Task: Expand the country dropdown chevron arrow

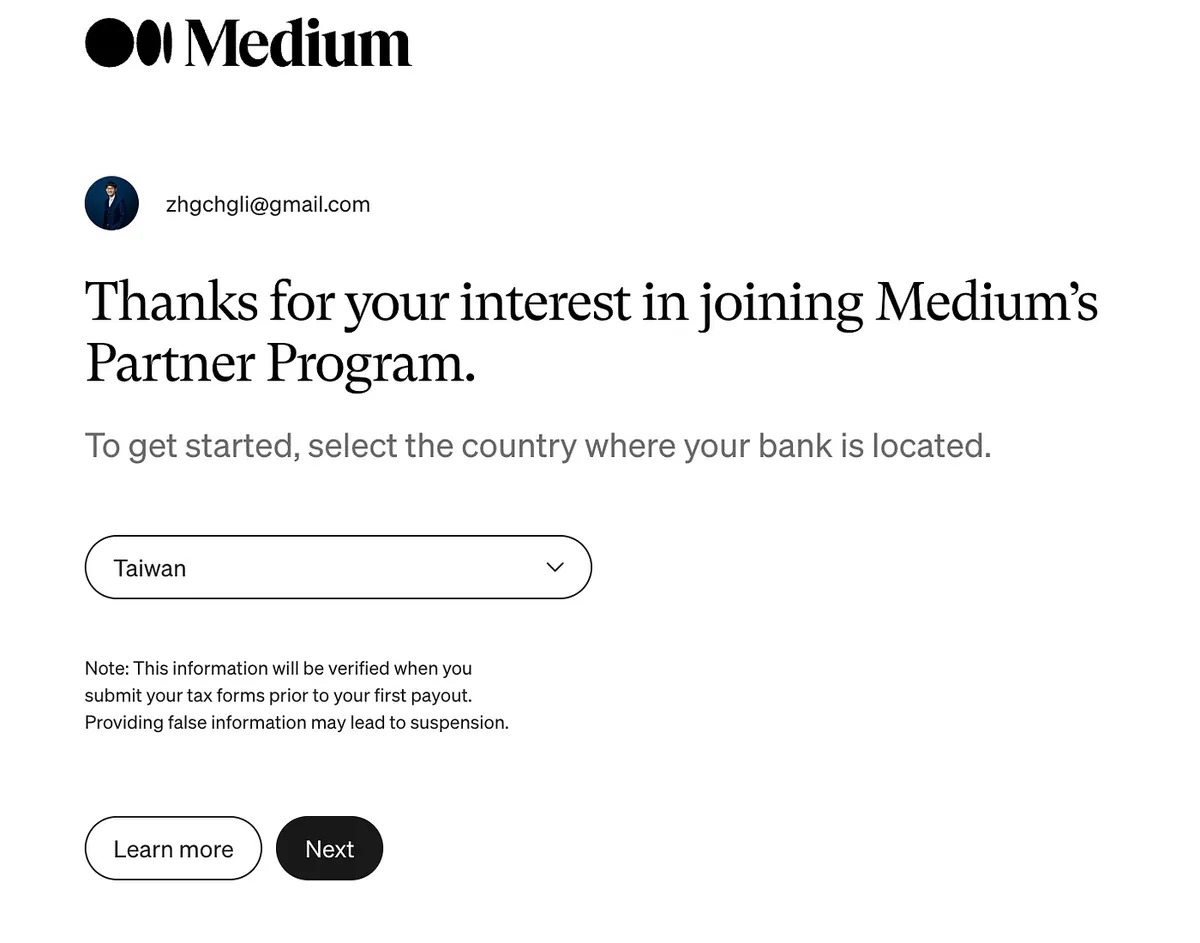Action: coord(555,567)
